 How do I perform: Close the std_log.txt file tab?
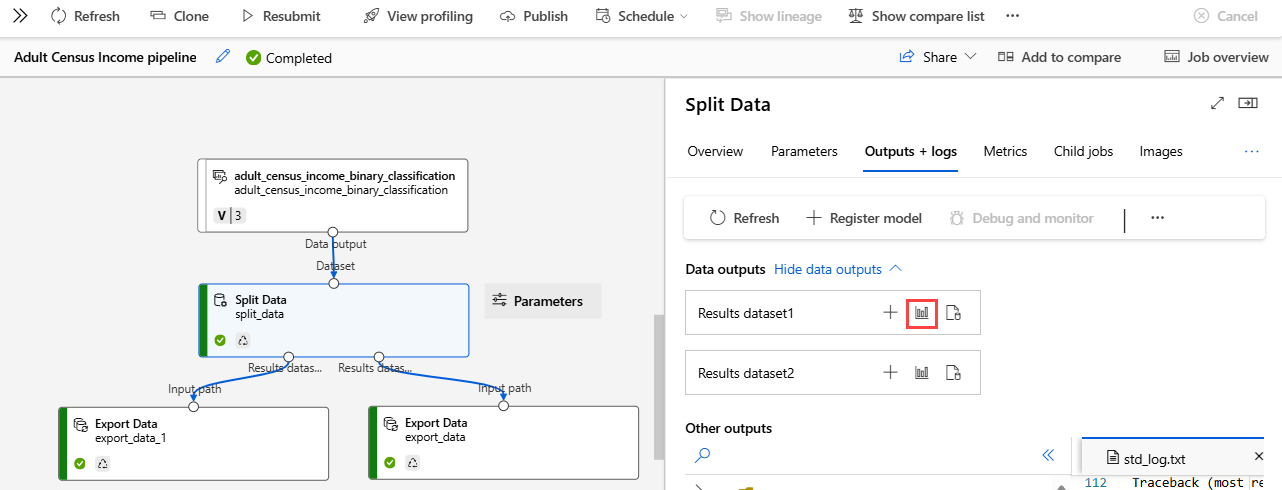pos(1259,458)
